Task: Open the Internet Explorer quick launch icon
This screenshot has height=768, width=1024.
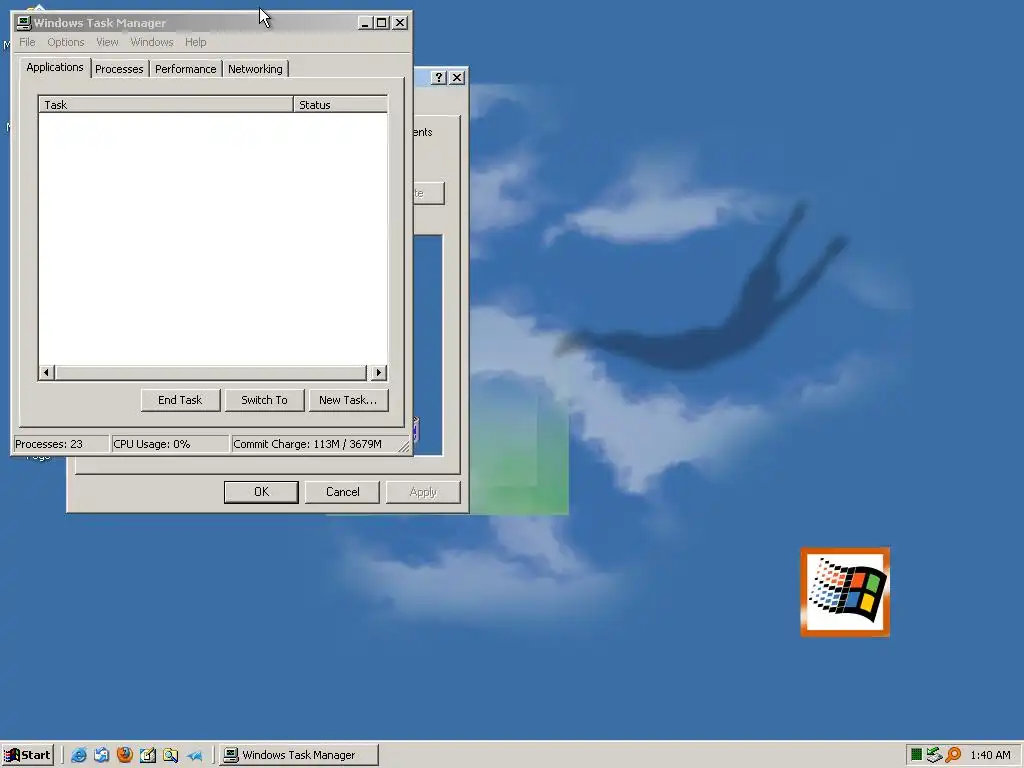Action: [x=79, y=755]
